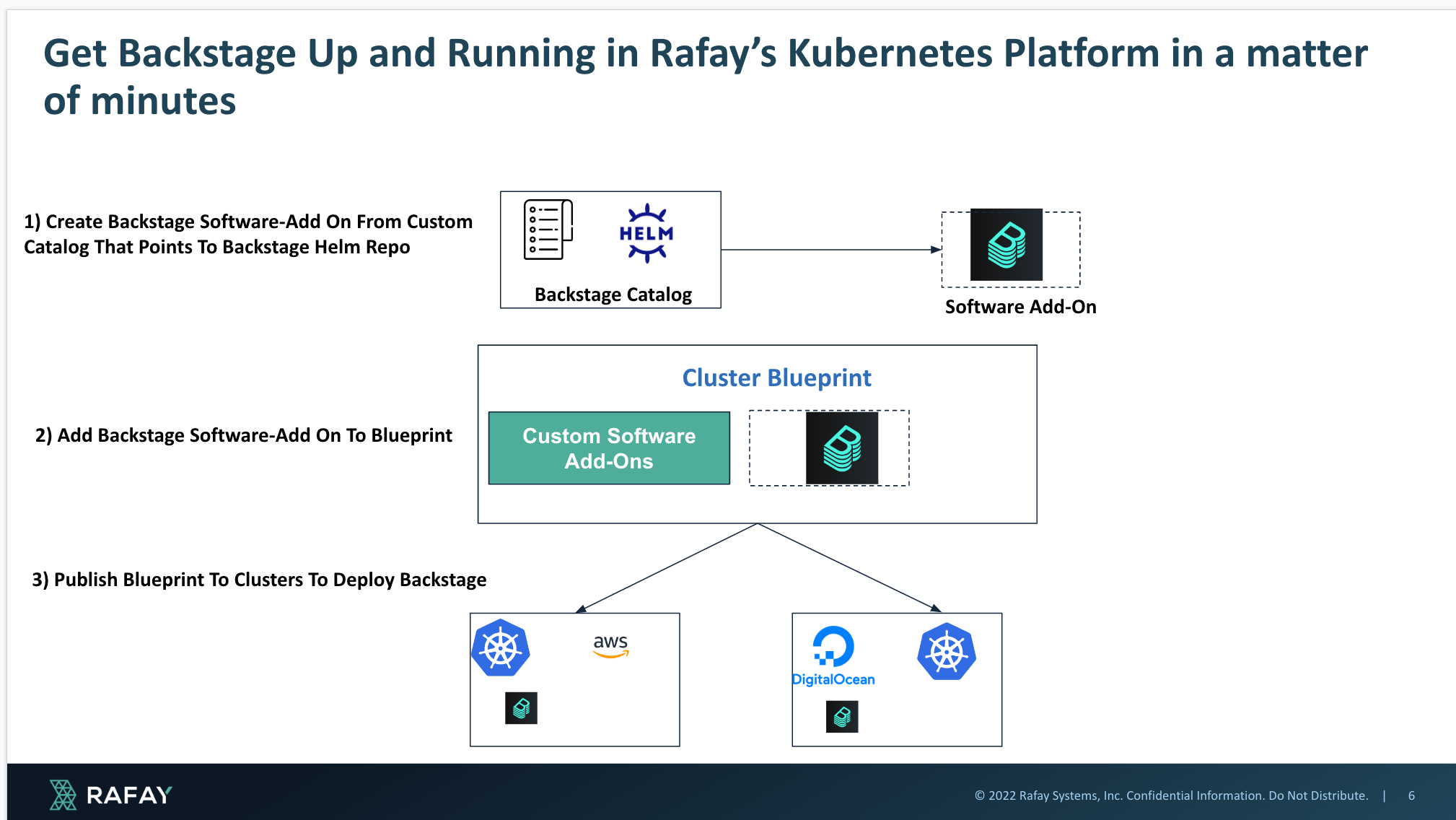
Task: Click Kubernetes wheel icon in DigitalOcean cluster
Action: pos(947,652)
